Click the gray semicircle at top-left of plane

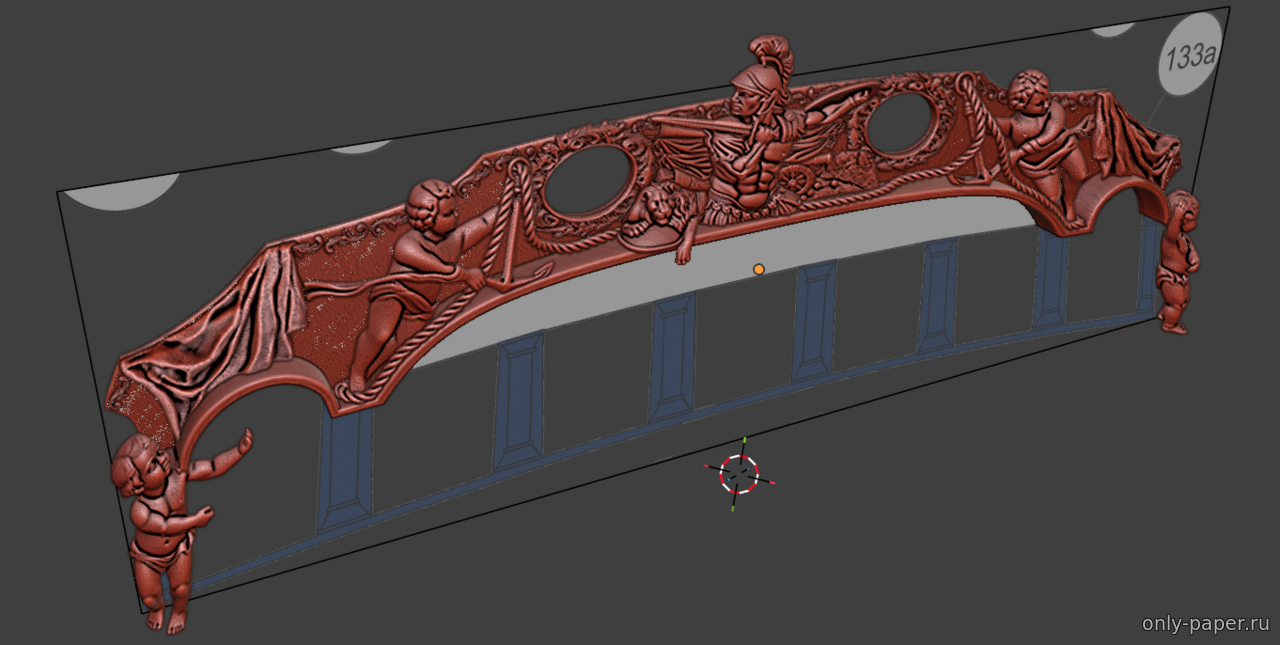click(125, 190)
